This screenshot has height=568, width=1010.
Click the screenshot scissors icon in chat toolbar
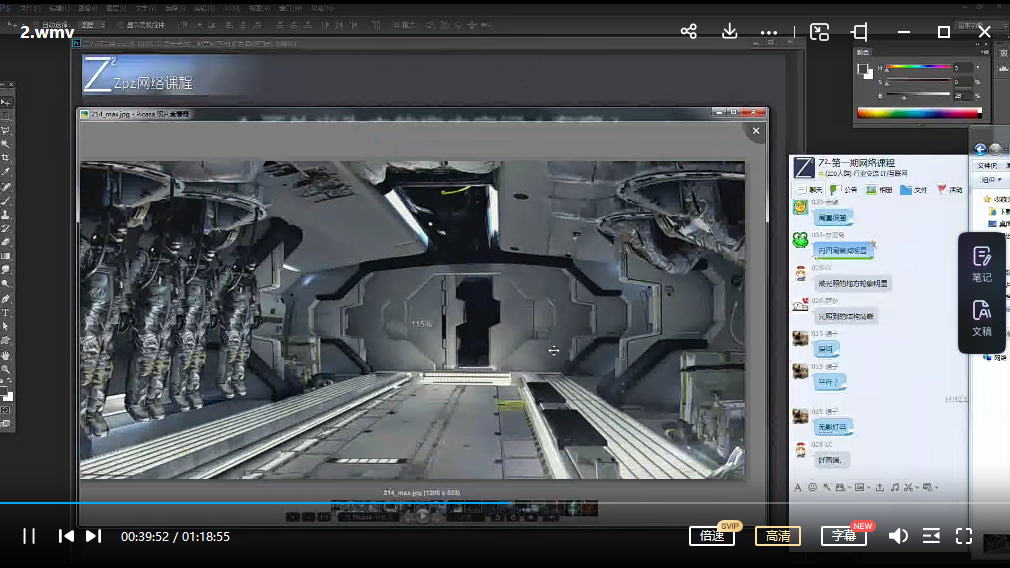(908, 488)
